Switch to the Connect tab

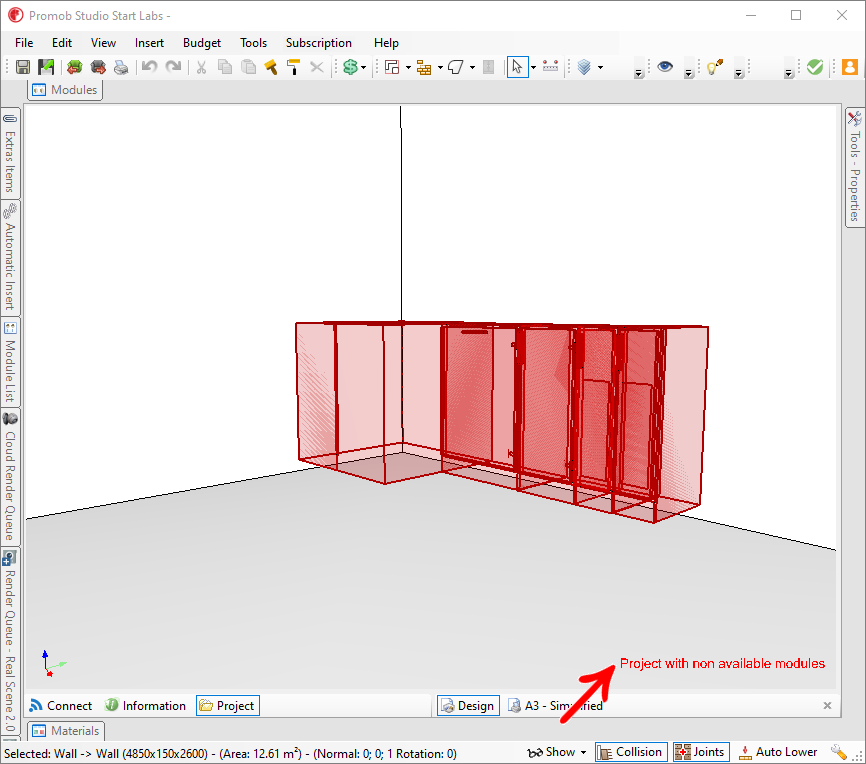(x=61, y=705)
